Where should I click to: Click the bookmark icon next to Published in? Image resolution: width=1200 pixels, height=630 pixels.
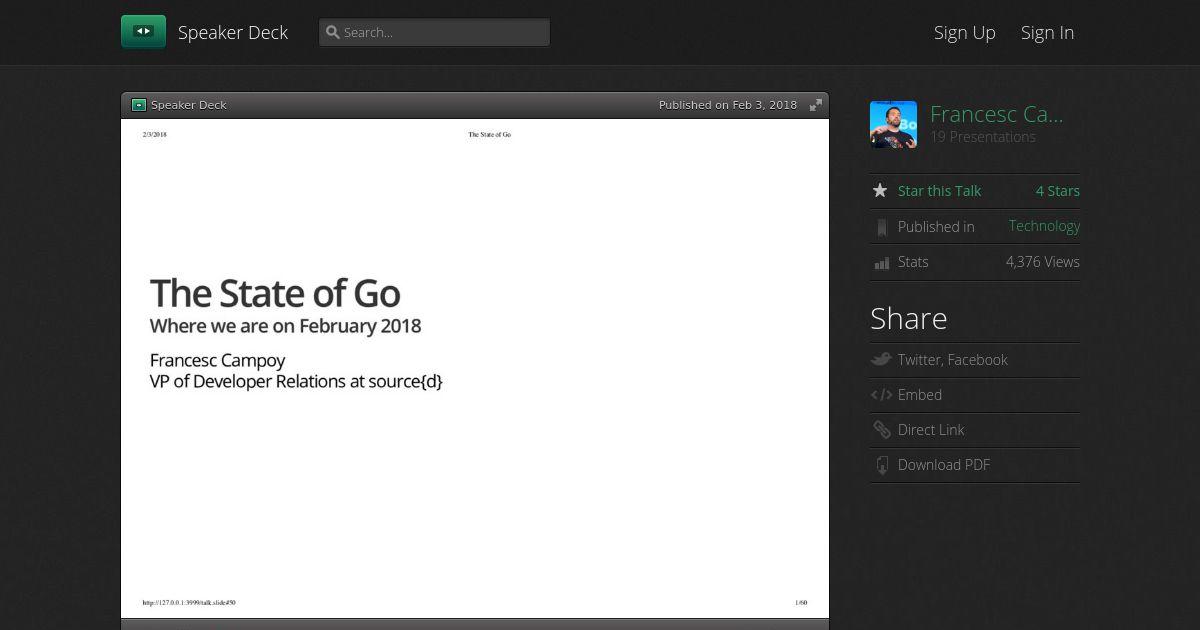[881, 227]
